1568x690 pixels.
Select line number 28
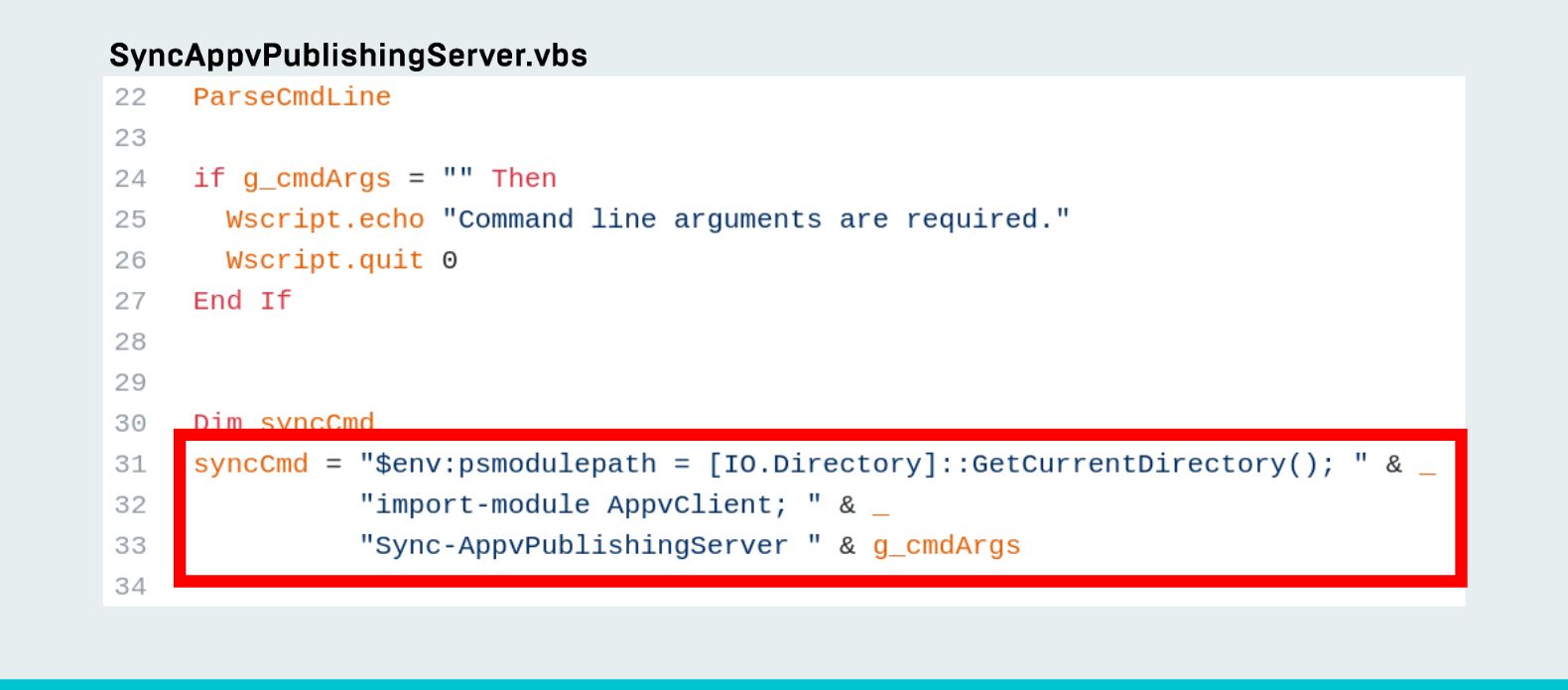(130, 342)
